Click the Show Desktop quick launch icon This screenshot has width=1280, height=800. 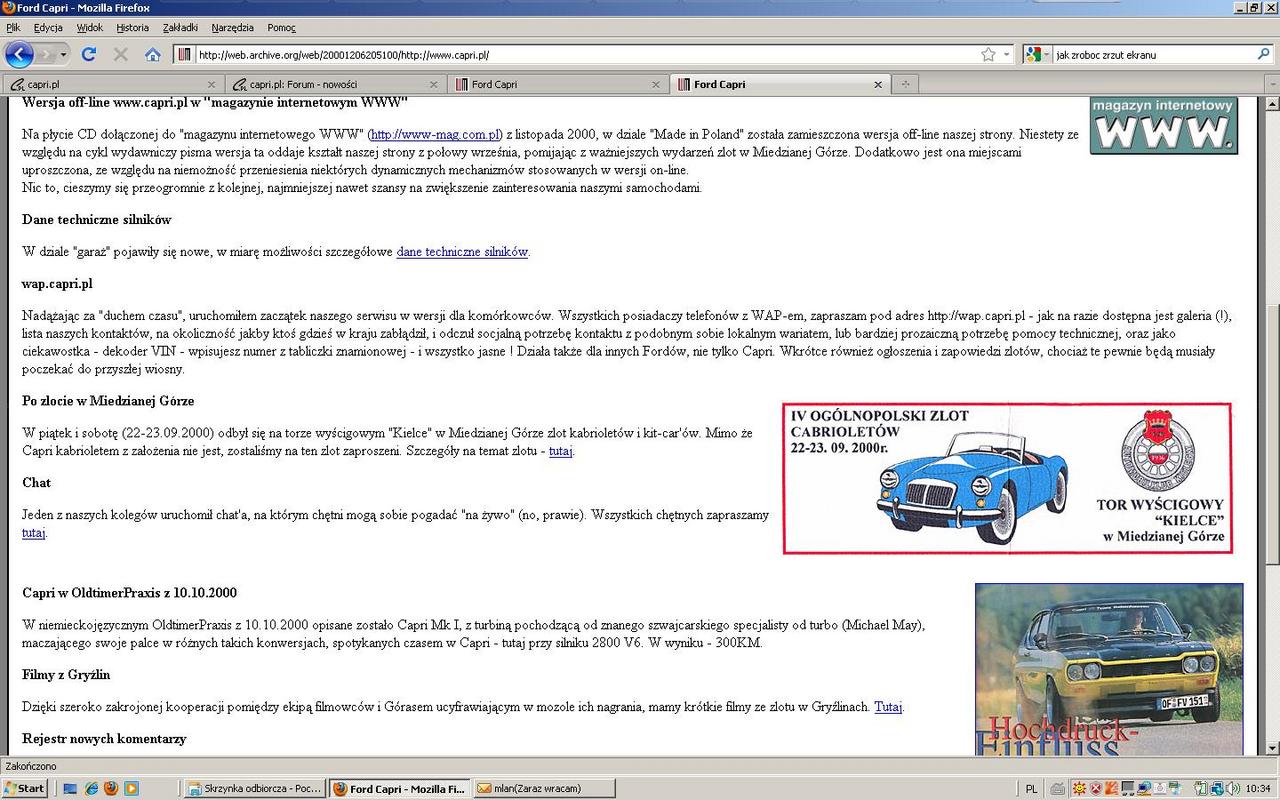coord(71,788)
